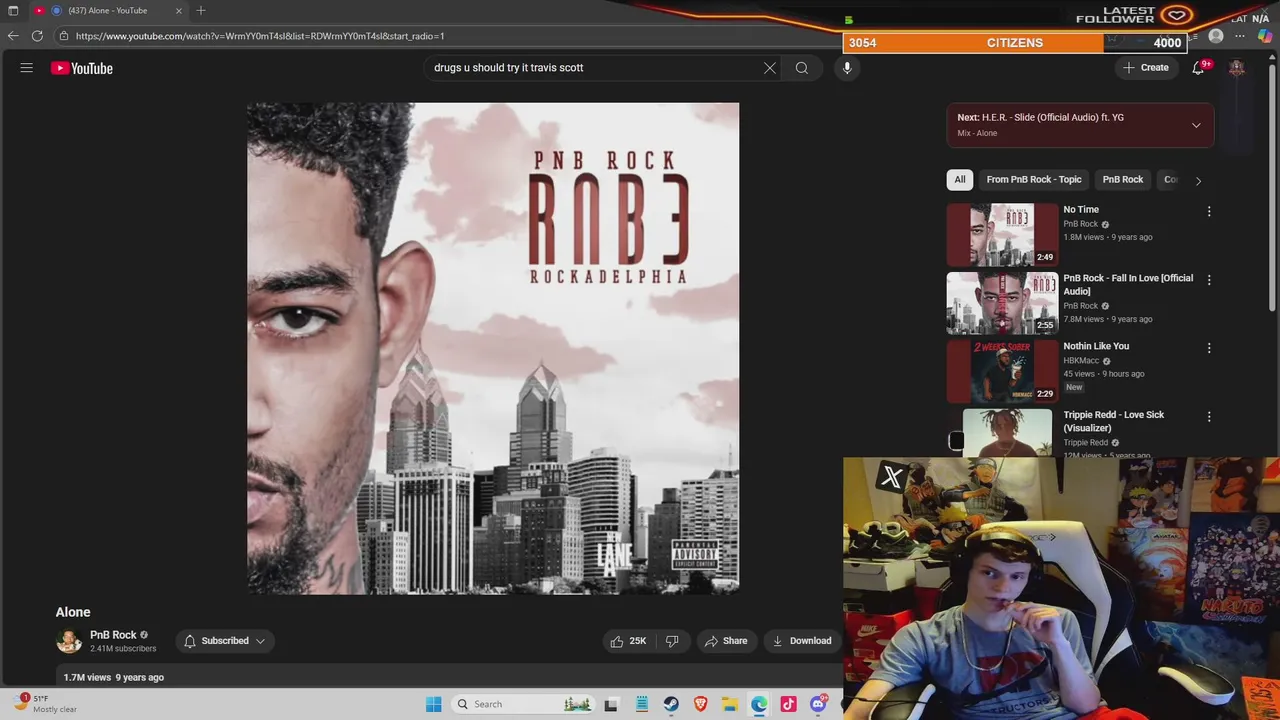
Task: Dislike the video with thumbs down
Action: click(672, 641)
